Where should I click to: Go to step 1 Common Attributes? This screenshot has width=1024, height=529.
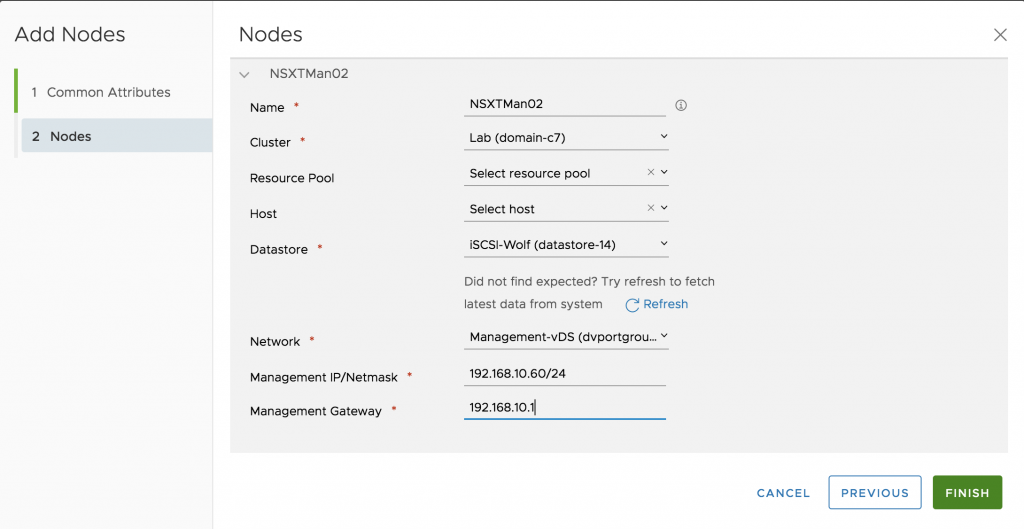[108, 92]
